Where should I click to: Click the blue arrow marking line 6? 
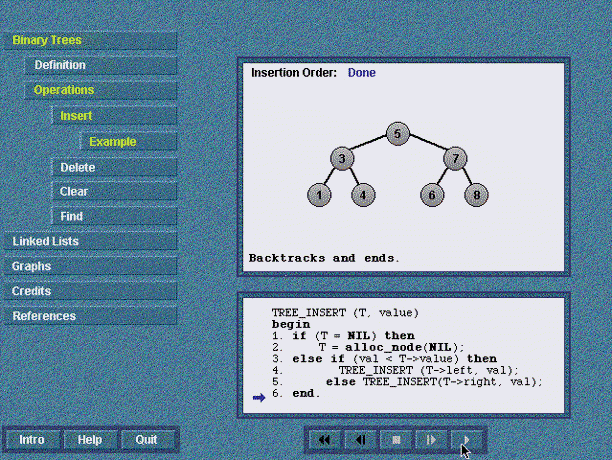pyautogui.click(x=259, y=398)
